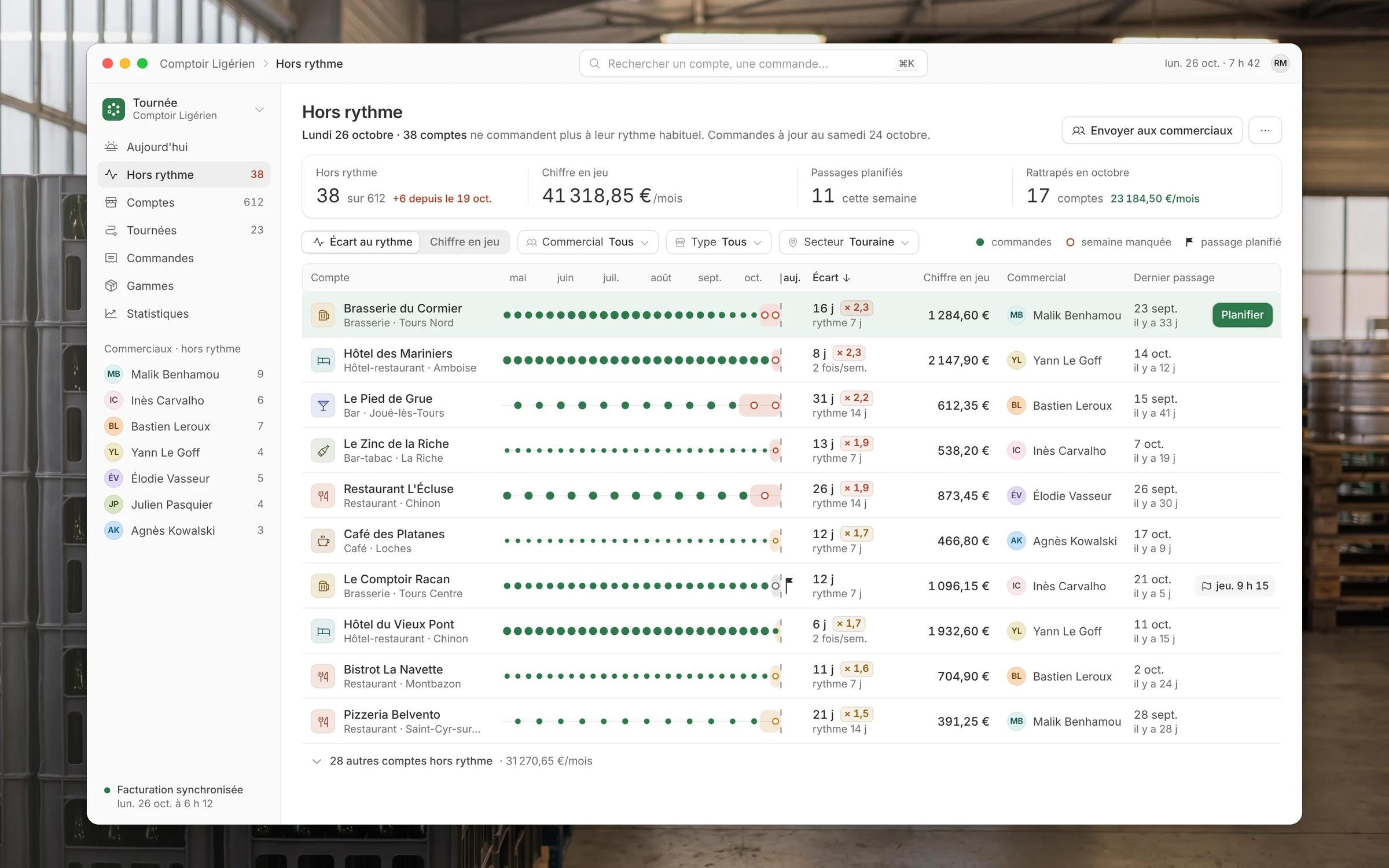This screenshot has width=1389, height=868.
Task: Sort by the Écart column header
Action: [831, 278]
